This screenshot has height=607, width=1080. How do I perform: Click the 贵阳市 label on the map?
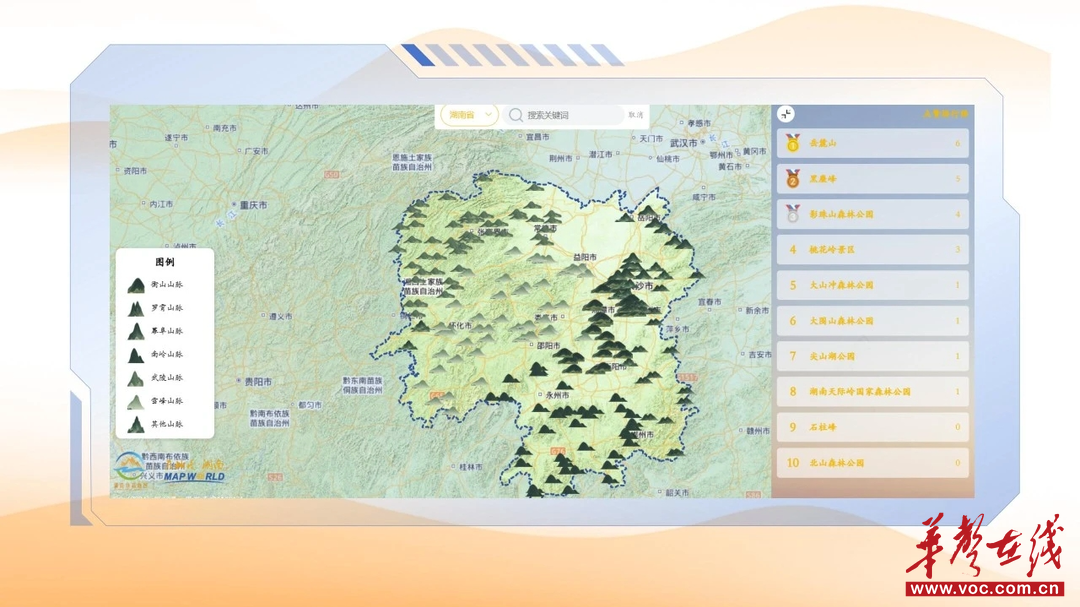click(x=258, y=382)
